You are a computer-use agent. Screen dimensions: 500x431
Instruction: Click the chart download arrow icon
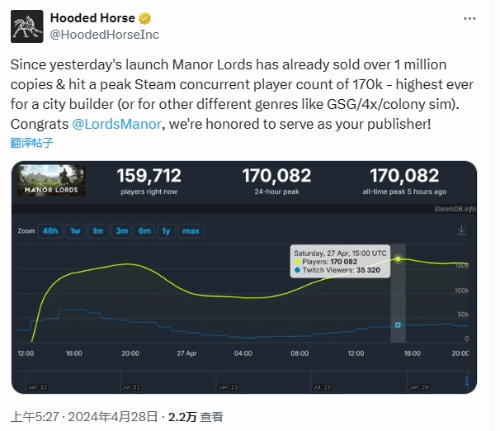tap(462, 230)
